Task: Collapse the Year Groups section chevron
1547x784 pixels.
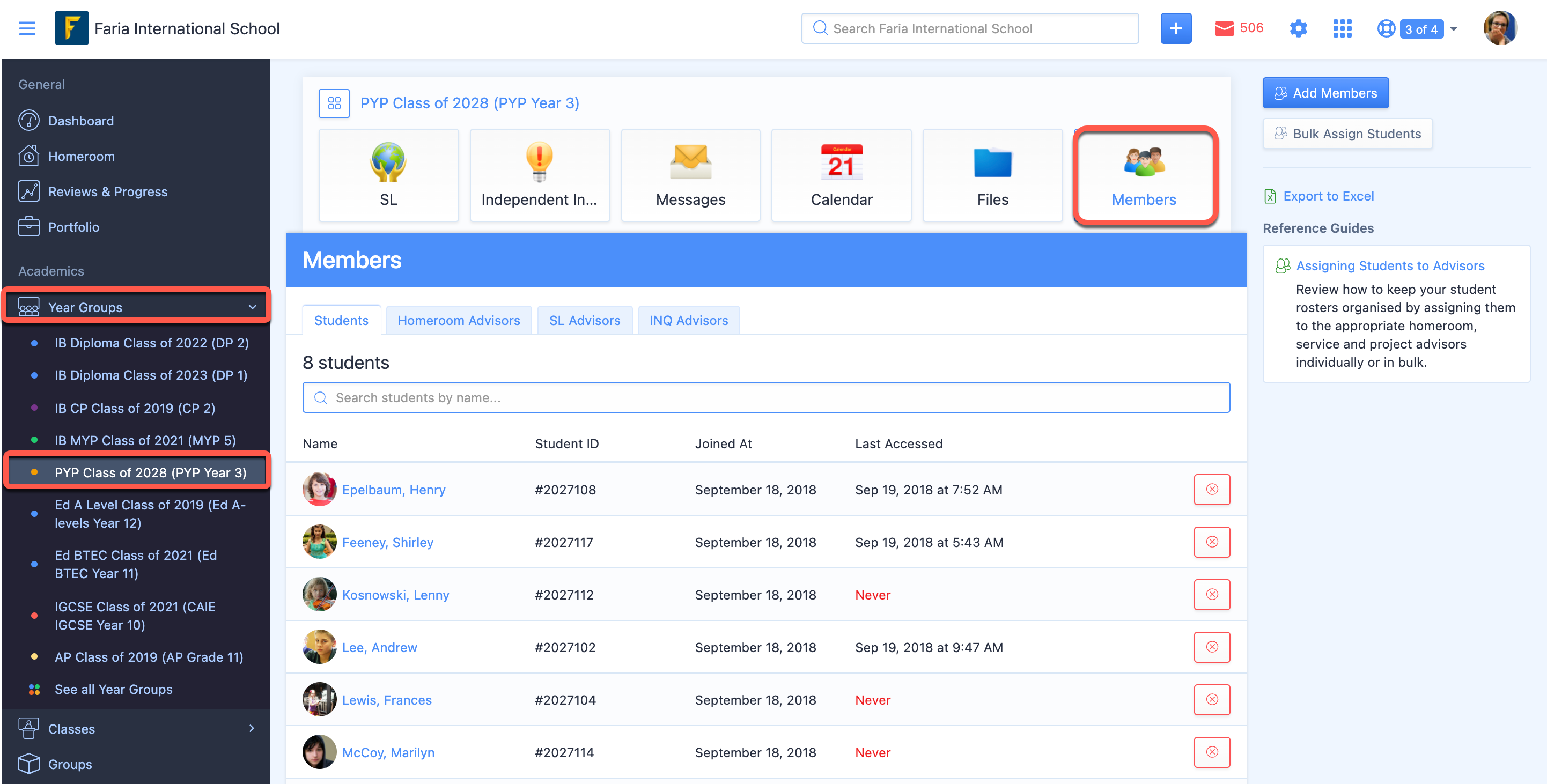Action: (252, 307)
